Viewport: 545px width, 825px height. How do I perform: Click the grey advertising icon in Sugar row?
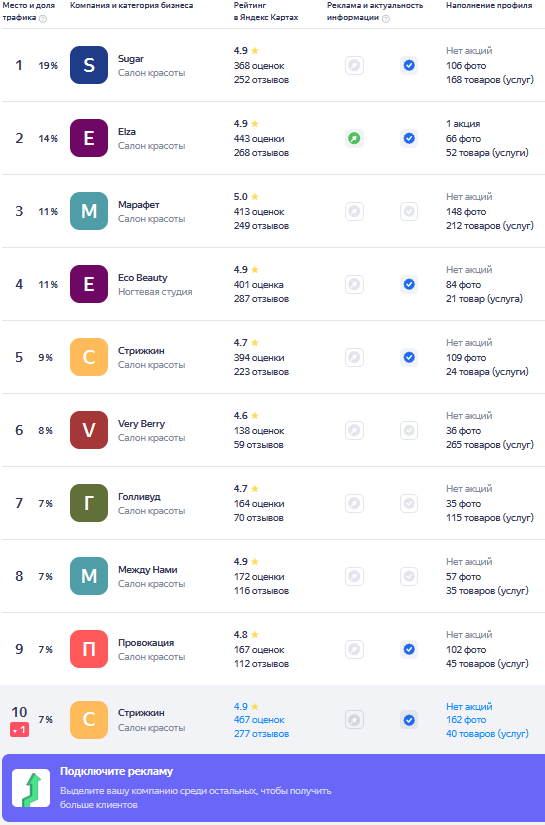pos(355,66)
